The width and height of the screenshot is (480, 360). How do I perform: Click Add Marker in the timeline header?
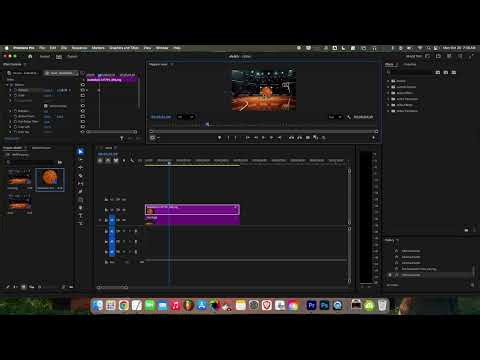point(124,161)
